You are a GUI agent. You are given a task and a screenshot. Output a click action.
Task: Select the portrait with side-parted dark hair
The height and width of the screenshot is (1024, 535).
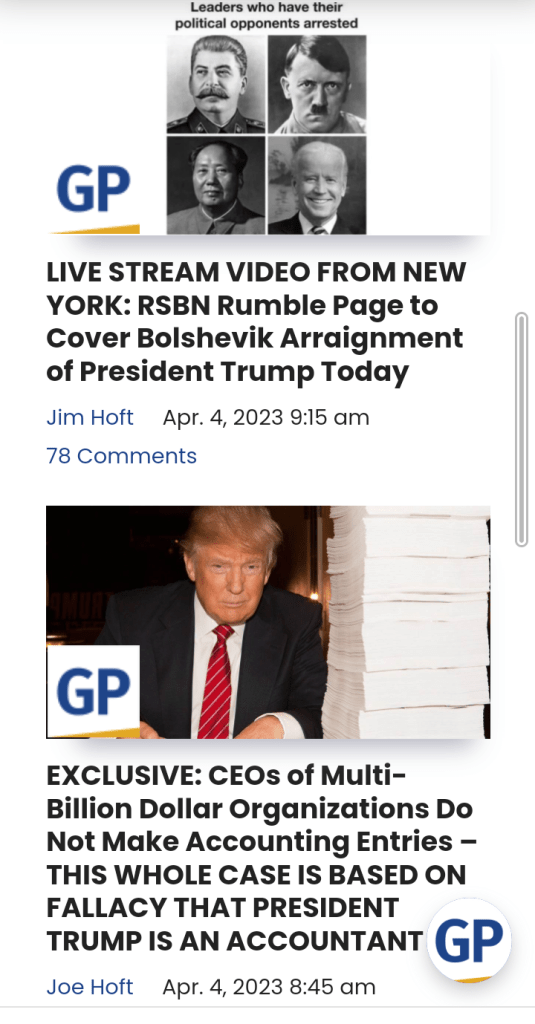point(317,84)
